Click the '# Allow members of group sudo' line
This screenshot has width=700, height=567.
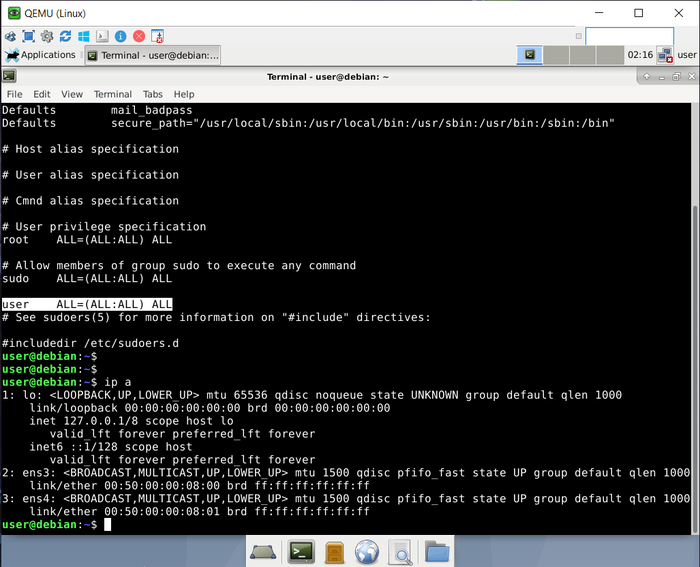pos(179,266)
